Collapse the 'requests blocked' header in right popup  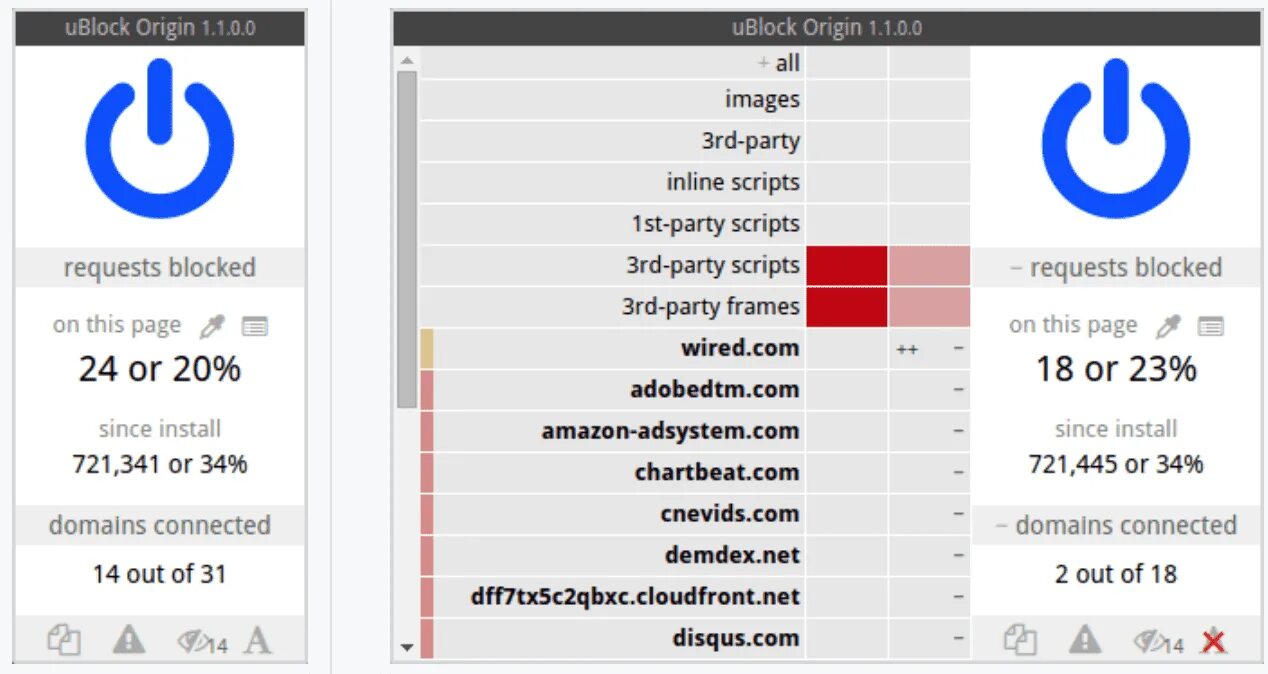tap(1116, 268)
